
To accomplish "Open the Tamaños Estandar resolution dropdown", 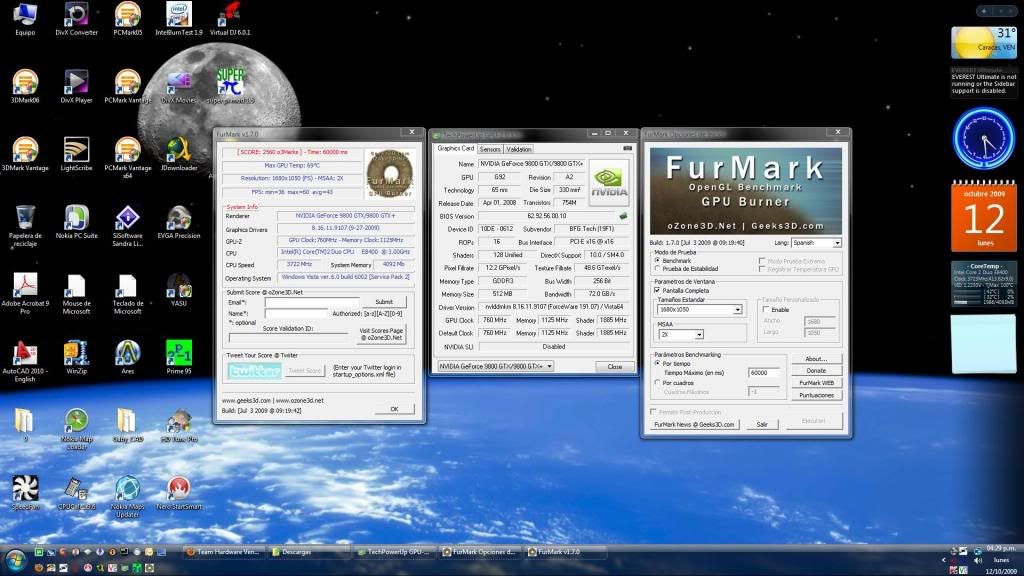I will pyautogui.click(x=699, y=310).
